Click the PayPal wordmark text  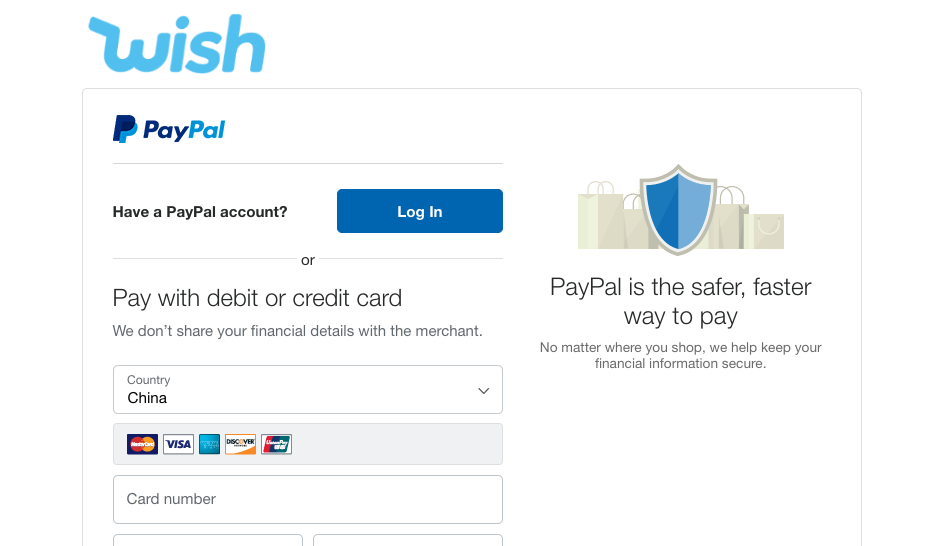[x=184, y=130]
